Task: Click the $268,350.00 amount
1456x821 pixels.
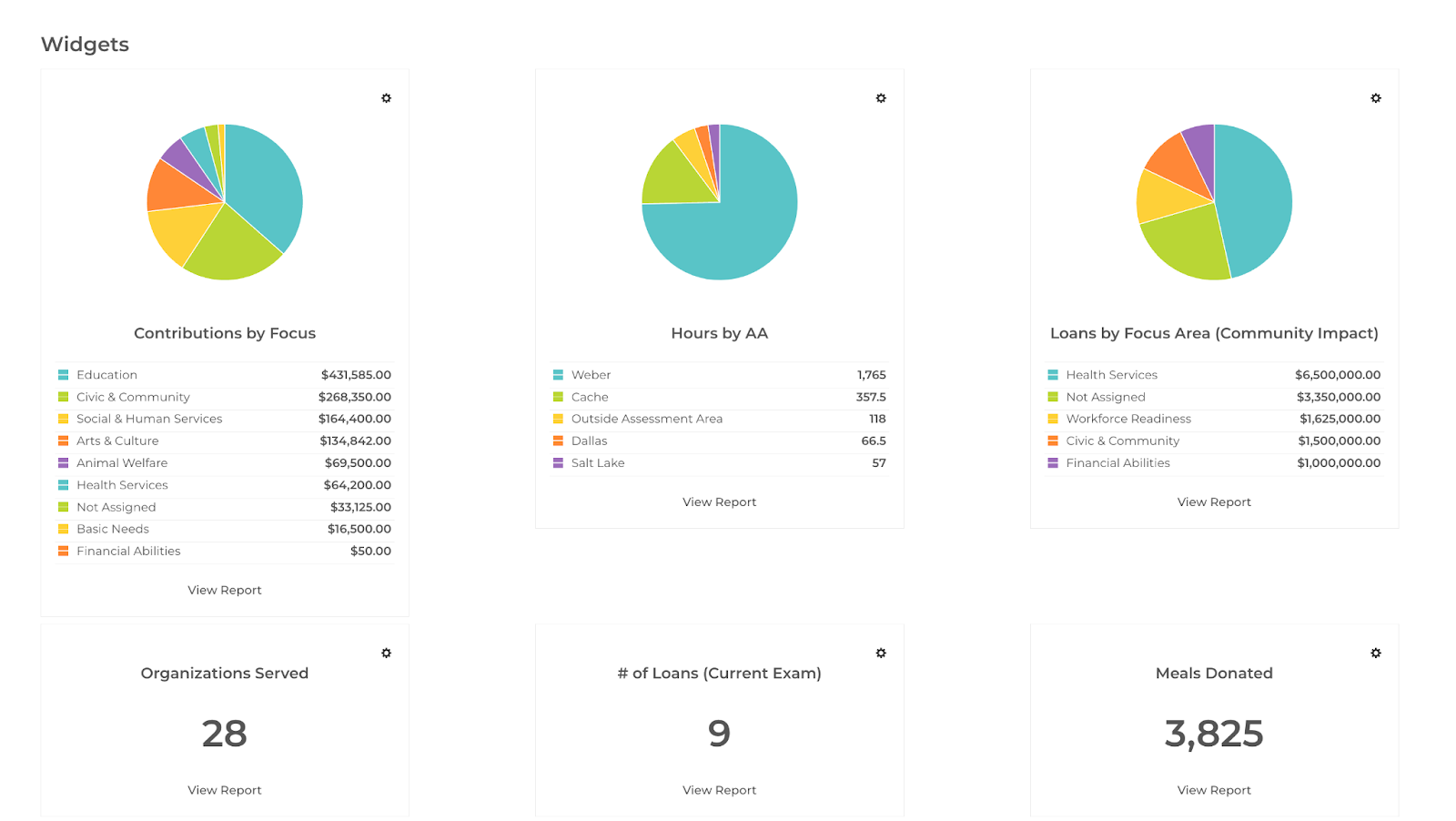Action: [355, 397]
